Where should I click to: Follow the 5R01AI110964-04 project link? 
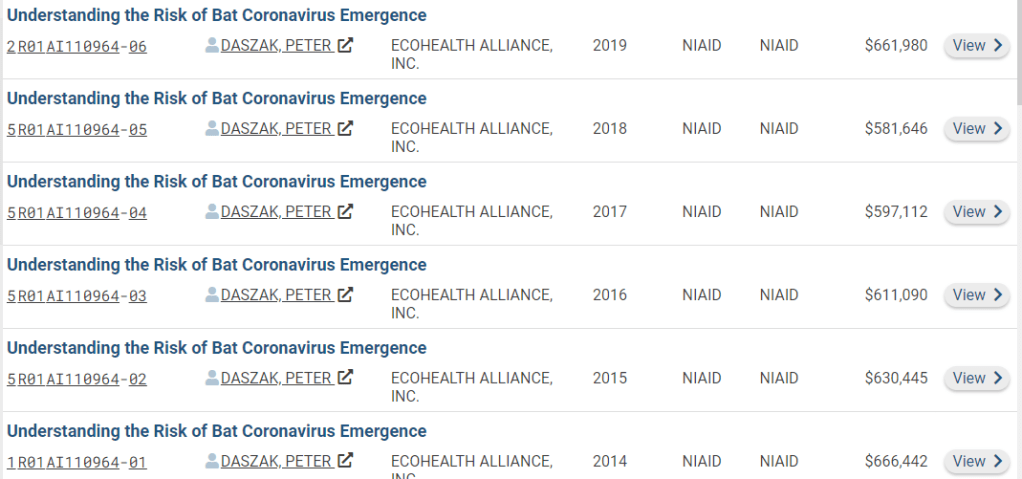[77, 212]
